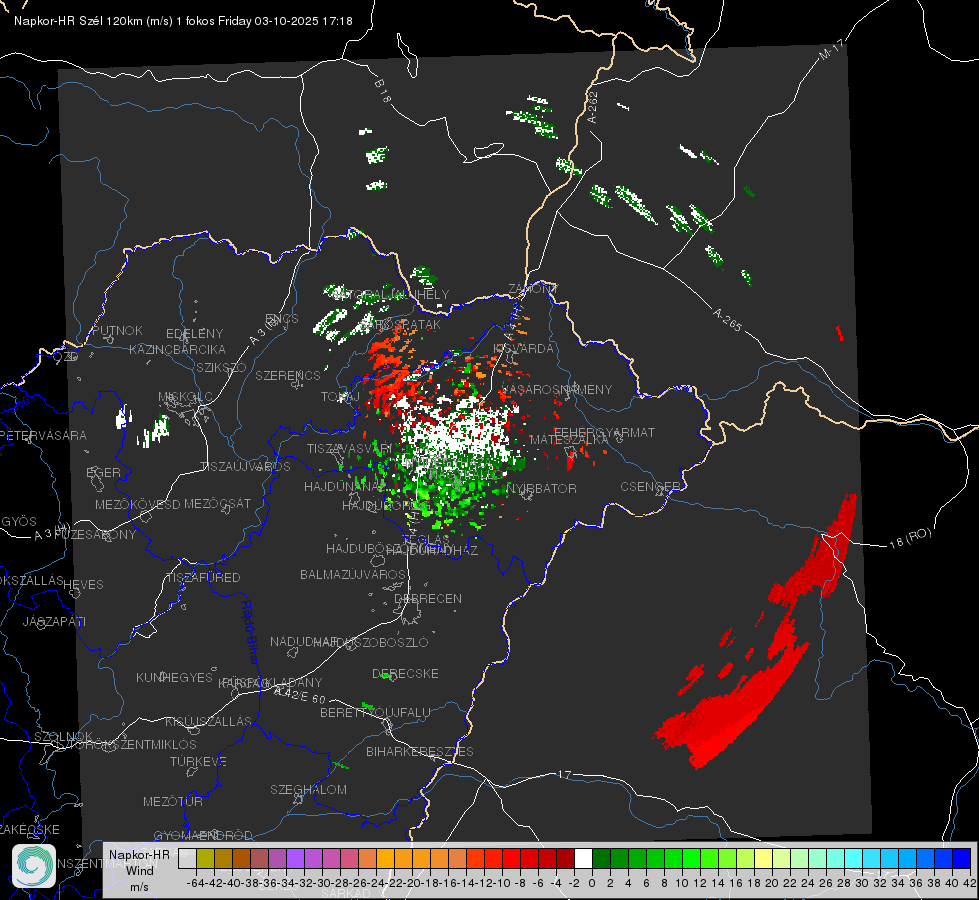Image resolution: width=979 pixels, height=900 pixels.
Task: Click the legend value 30
Action: [862, 883]
